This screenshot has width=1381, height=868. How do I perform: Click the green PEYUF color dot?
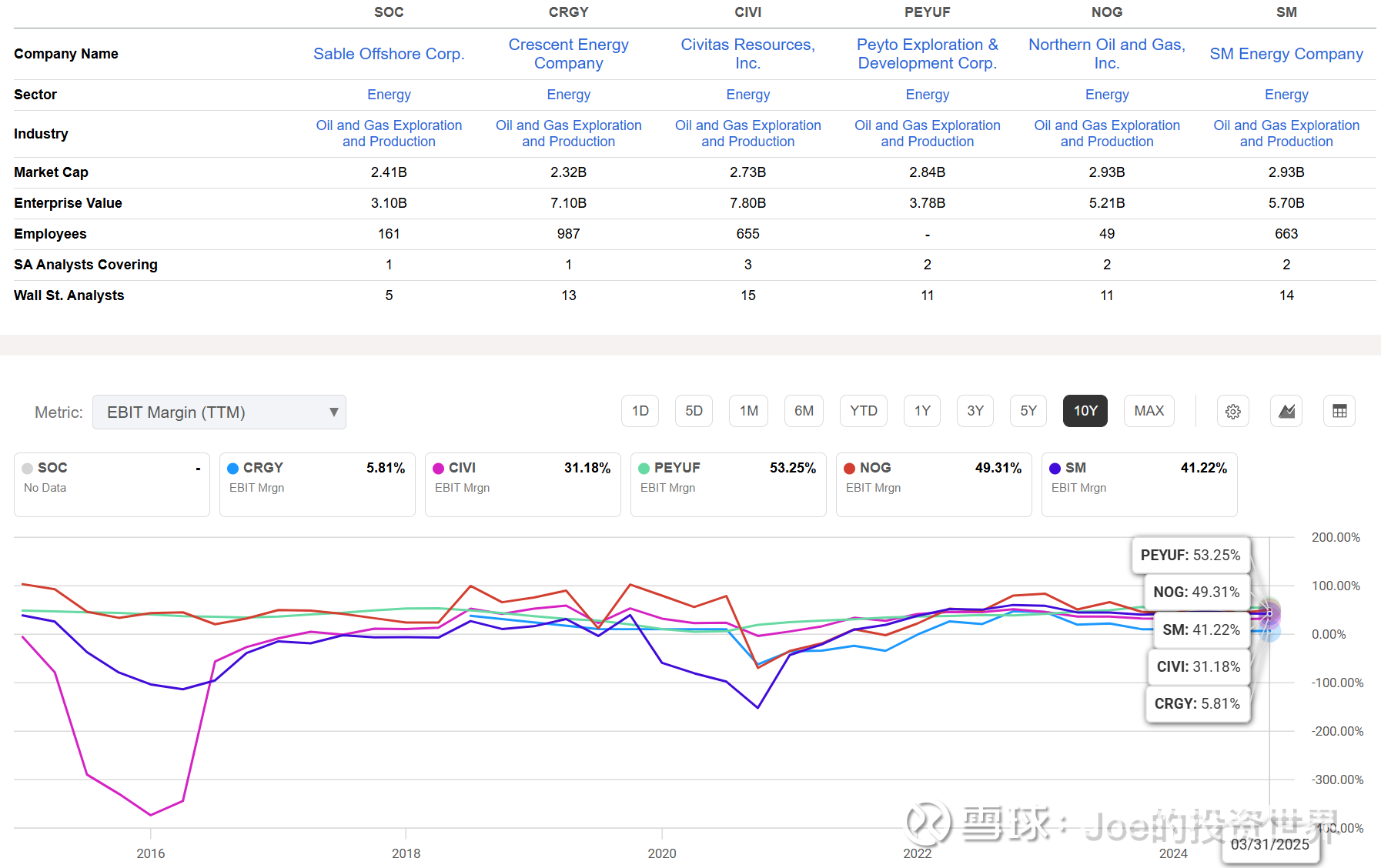click(x=644, y=469)
